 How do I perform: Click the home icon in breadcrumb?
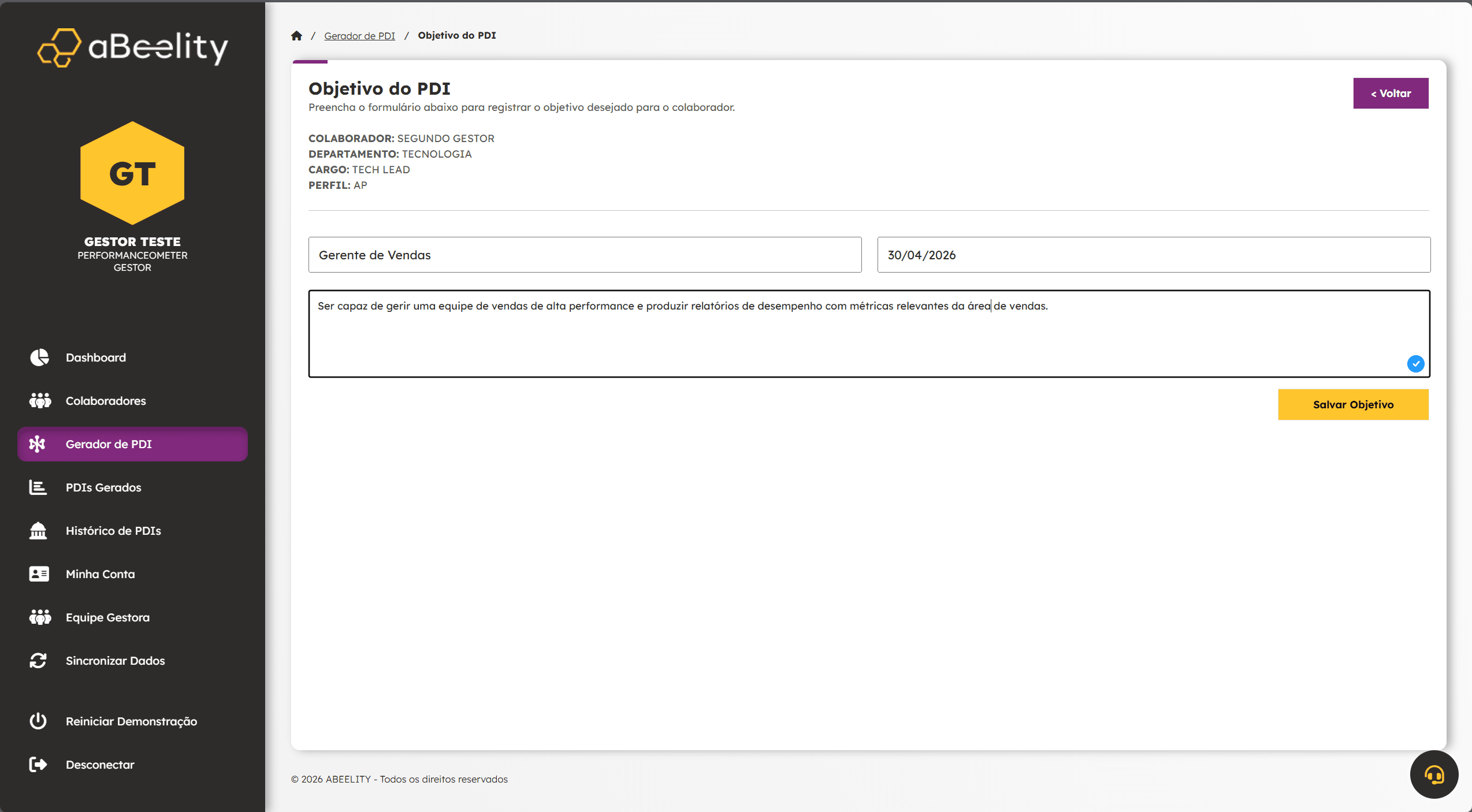[296, 36]
